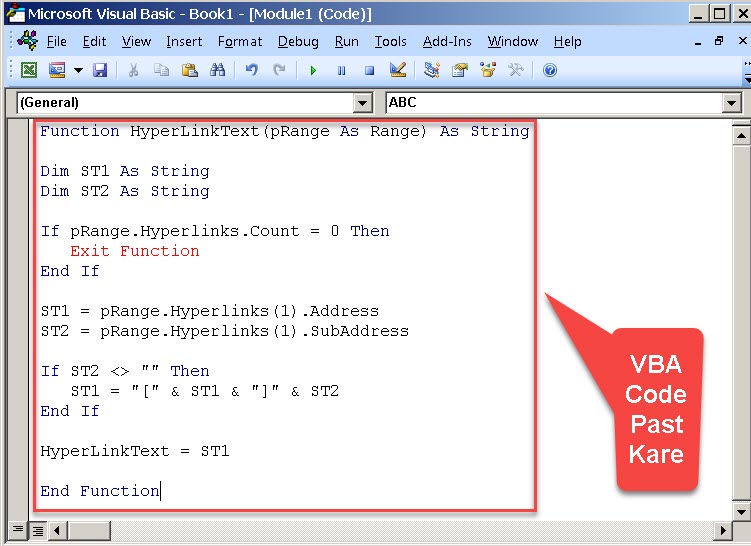Save the workbook using the floppy disk icon

point(100,70)
